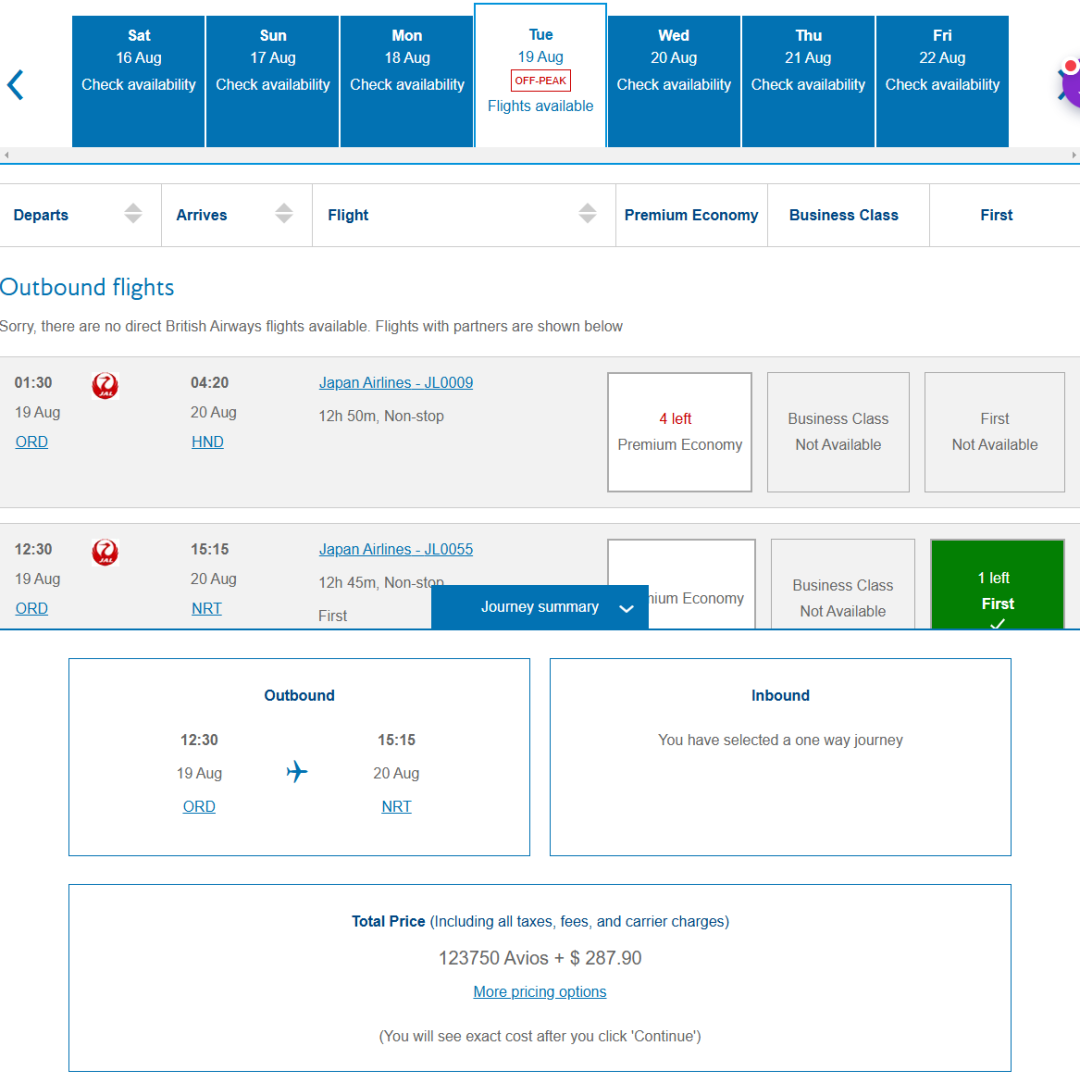Sort flights by Departs column arrows
The width and height of the screenshot is (1080, 1083).
pos(133,214)
